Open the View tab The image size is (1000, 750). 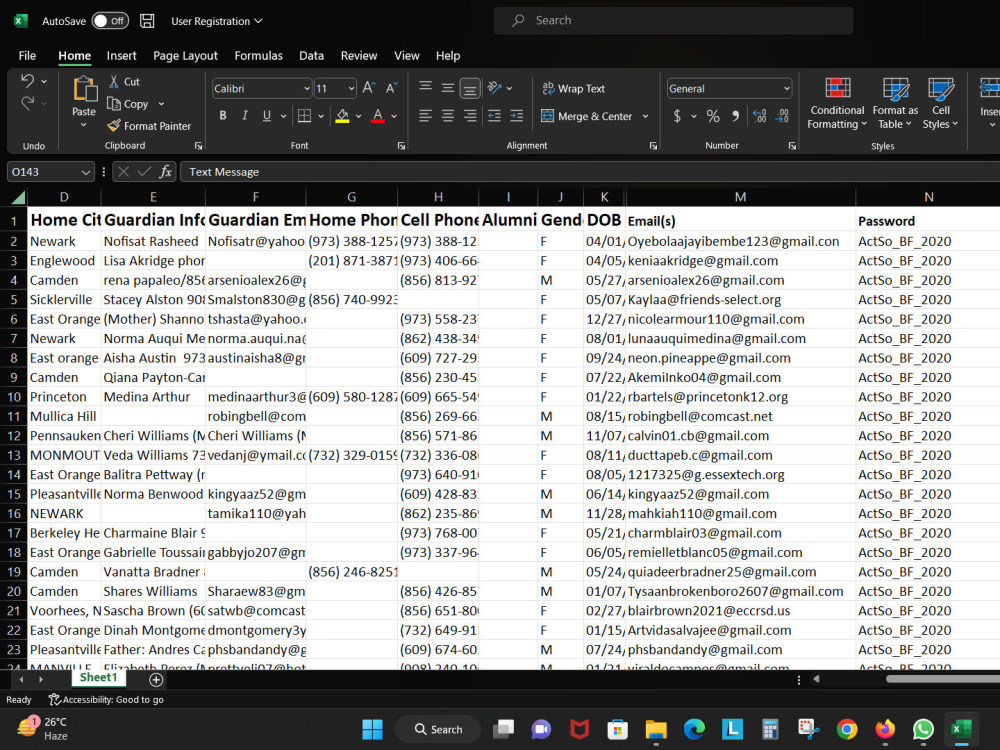[x=406, y=55]
